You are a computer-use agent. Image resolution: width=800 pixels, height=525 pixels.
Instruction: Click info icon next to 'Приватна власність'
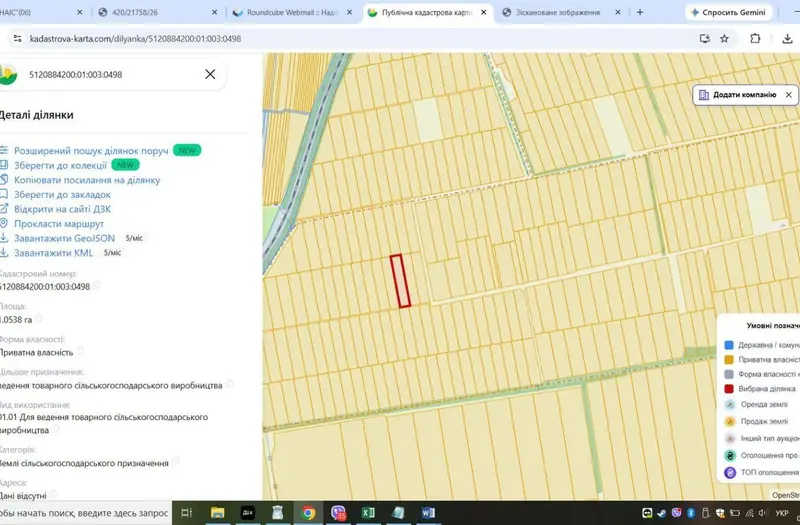point(80,352)
